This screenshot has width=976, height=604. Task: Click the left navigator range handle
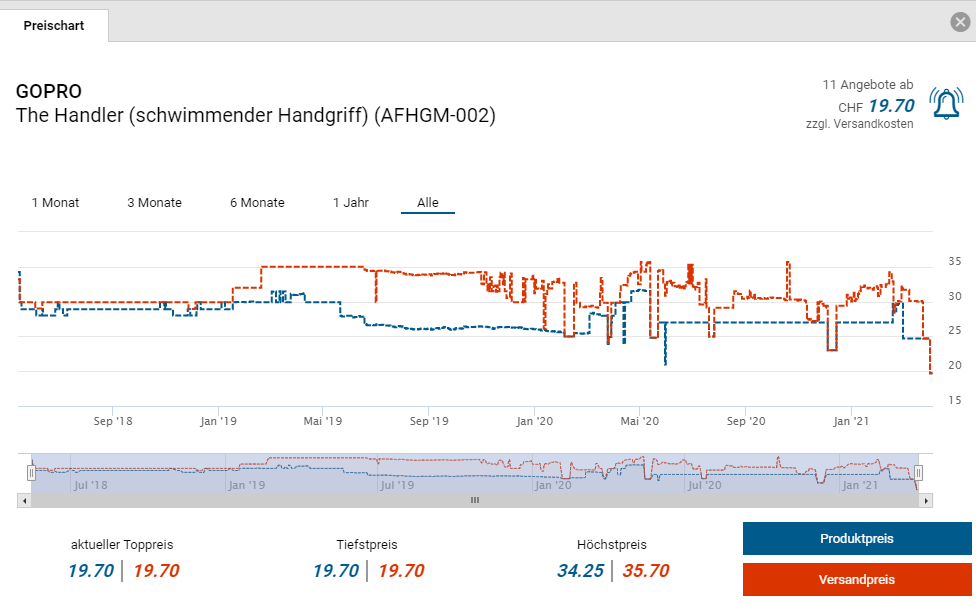(31, 473)
